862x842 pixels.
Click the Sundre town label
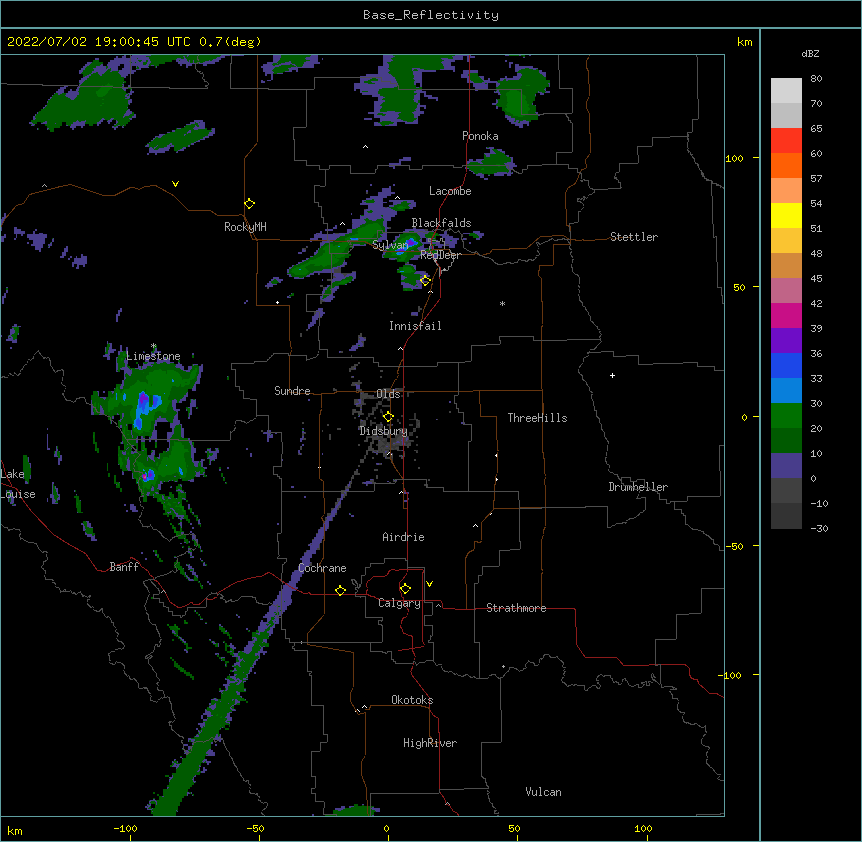(292, 391)
